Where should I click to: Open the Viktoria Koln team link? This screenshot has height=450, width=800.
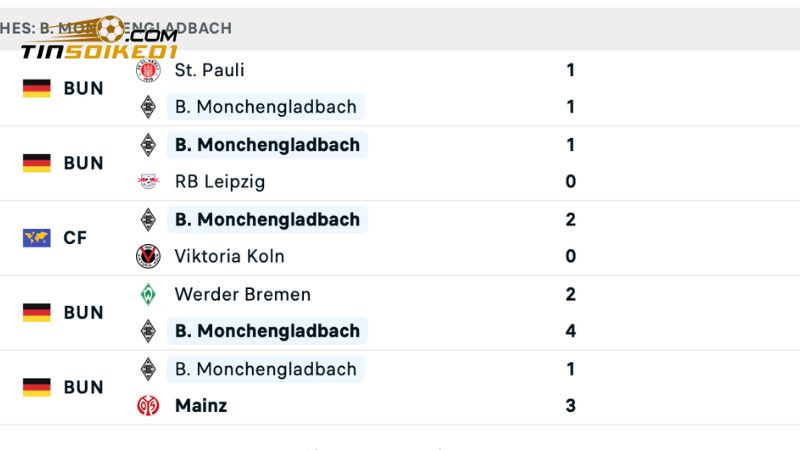click(x=229, y=256)
